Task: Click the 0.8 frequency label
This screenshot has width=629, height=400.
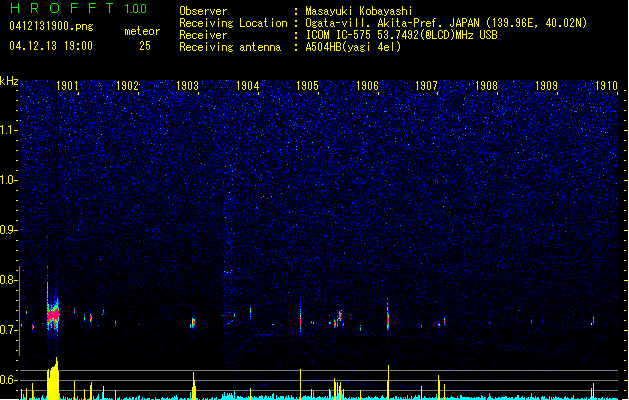Action: click(x=9, y=280)
